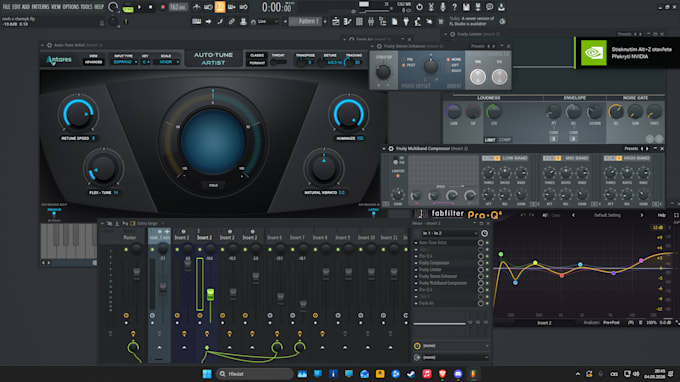
Task: Toggle Fruity Stereo Enhancer slot enable LED
Action: click(x=487, y=276)
